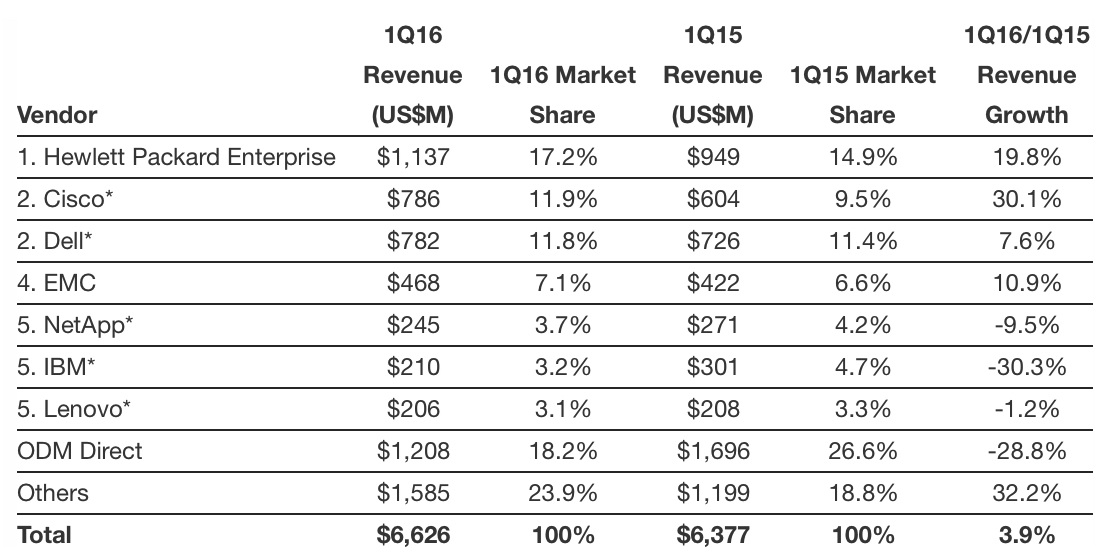Screen dimensions: 1095x547
Task: Select the Others row label
Action: pyautogui.click(x=53, y=493)
